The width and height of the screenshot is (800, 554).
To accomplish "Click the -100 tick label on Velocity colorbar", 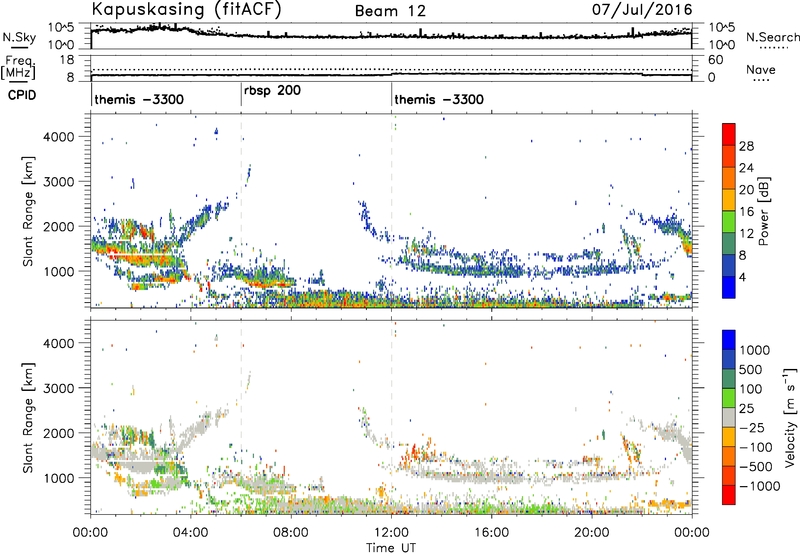I will coord(756,447).
